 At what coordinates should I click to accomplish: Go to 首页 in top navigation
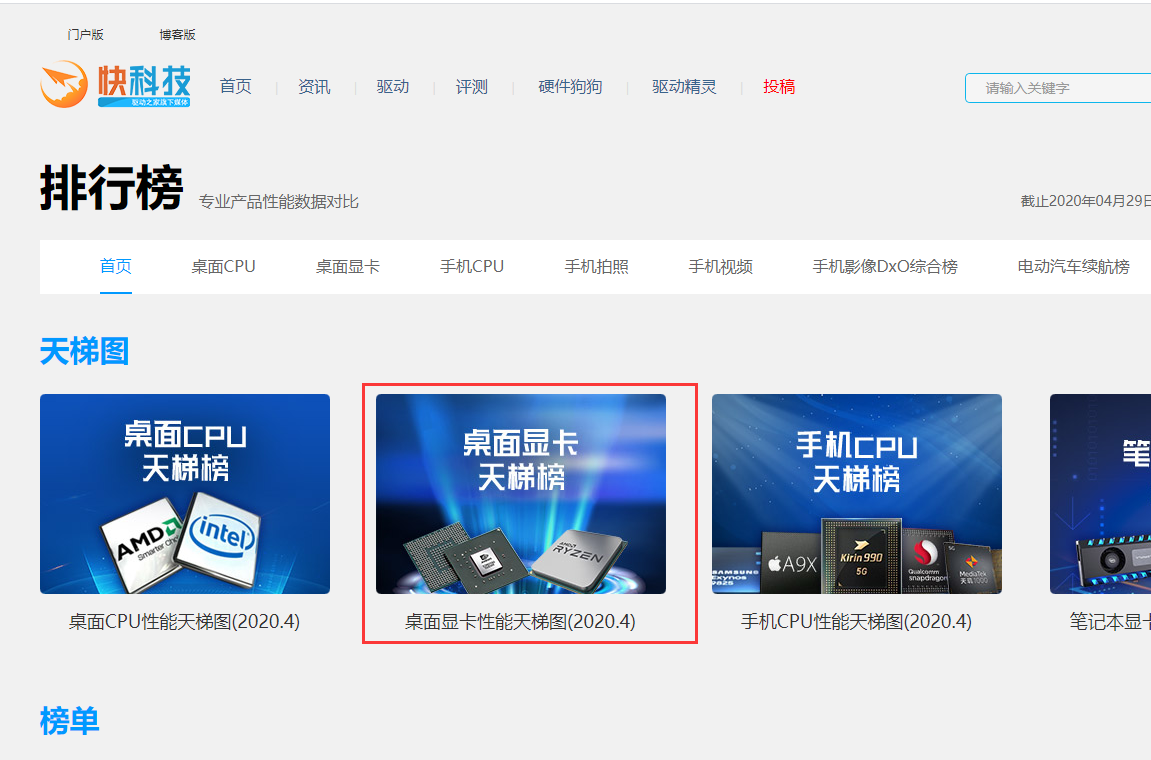pos(236,87)
